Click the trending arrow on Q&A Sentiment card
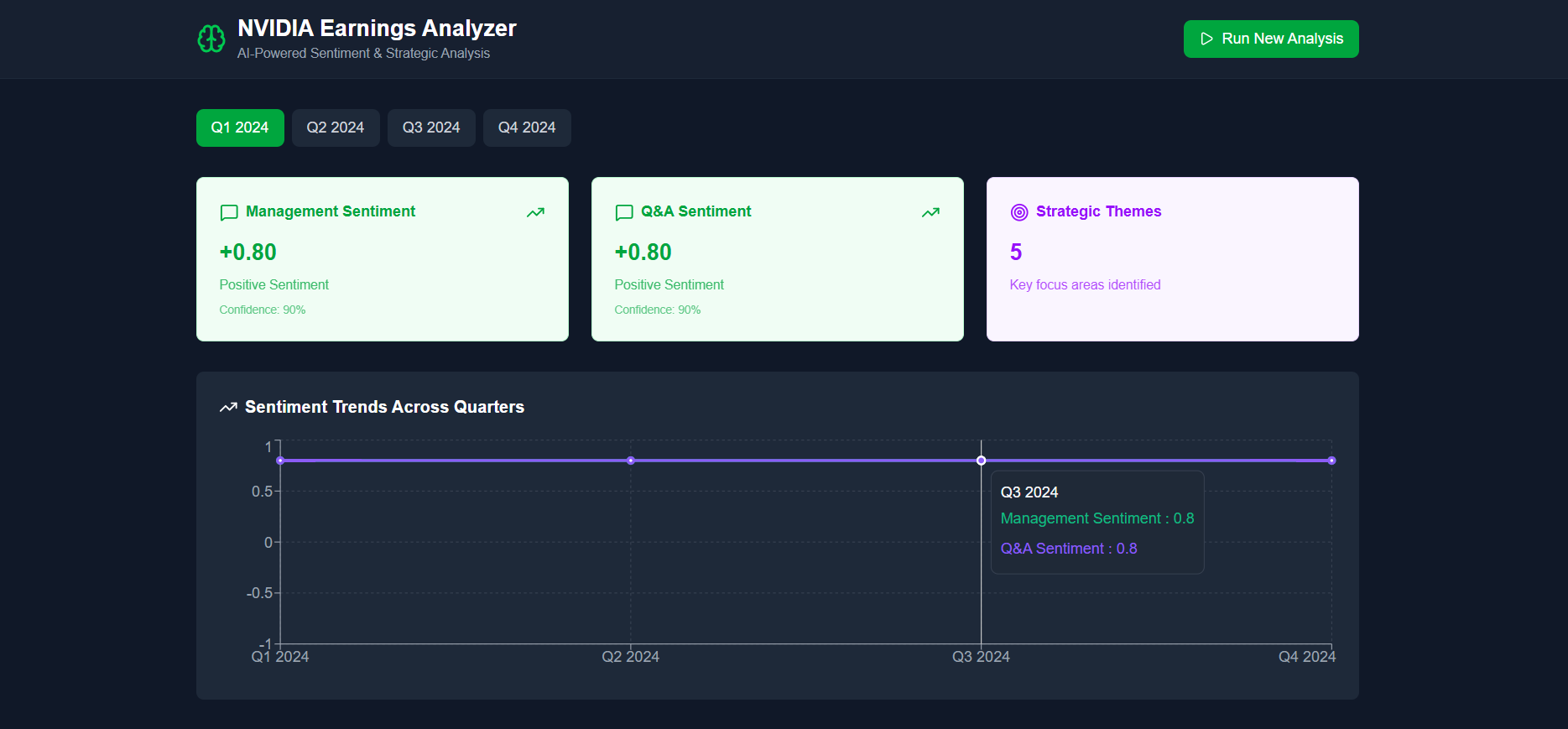This screenshot has height=729, width=1568. click(x=930, y=212)
